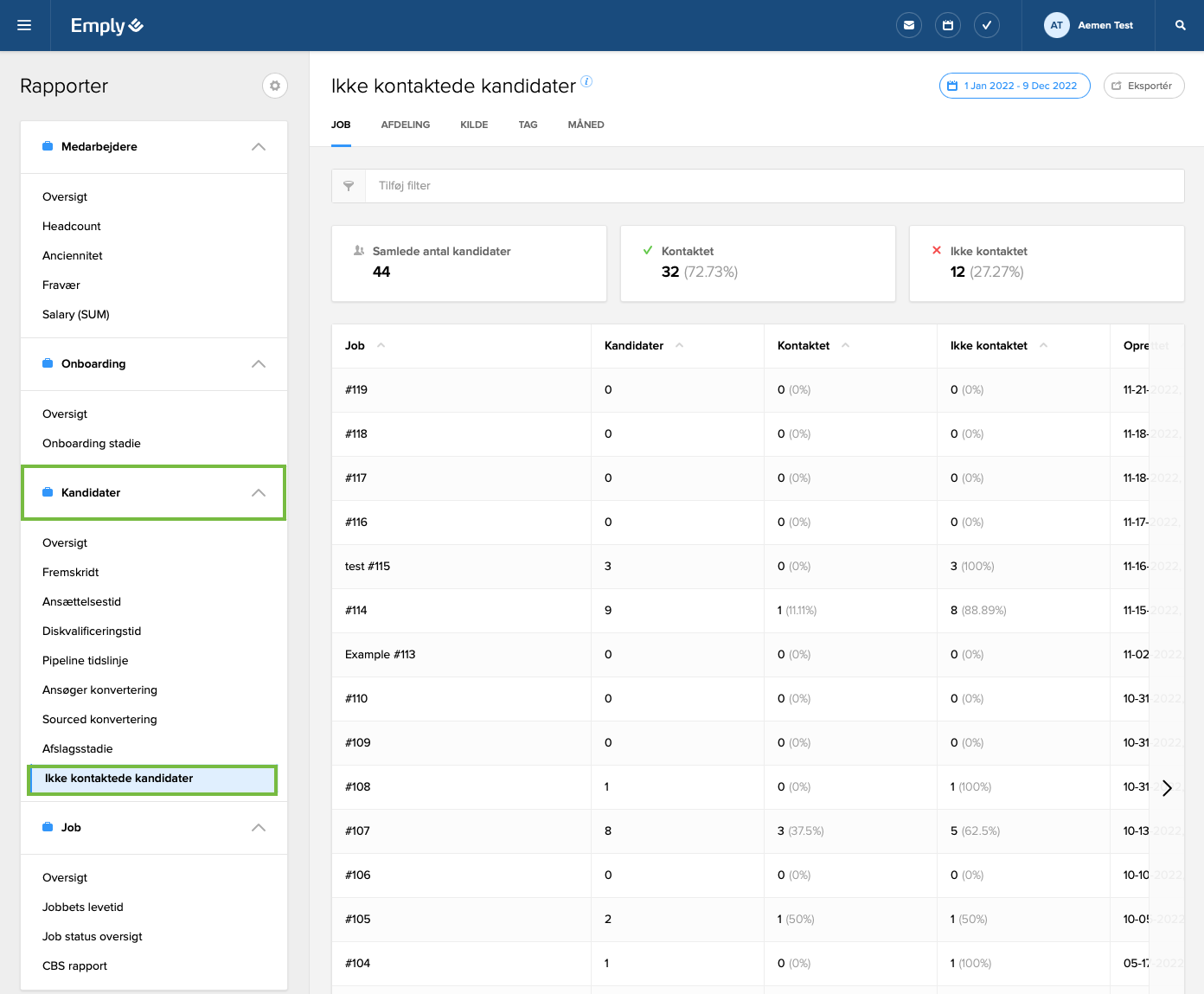Switch to the AFDELING tab
Image resolution: width=1204 pixels, height=994 pixels.
tap(405, 125)
